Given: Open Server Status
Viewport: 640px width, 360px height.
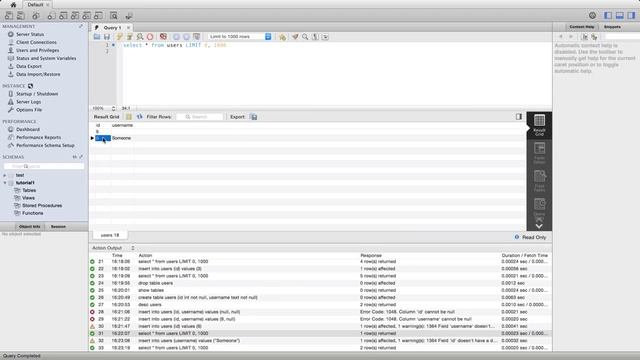Looking at the screenshot, I should click(x=30, y=34).
